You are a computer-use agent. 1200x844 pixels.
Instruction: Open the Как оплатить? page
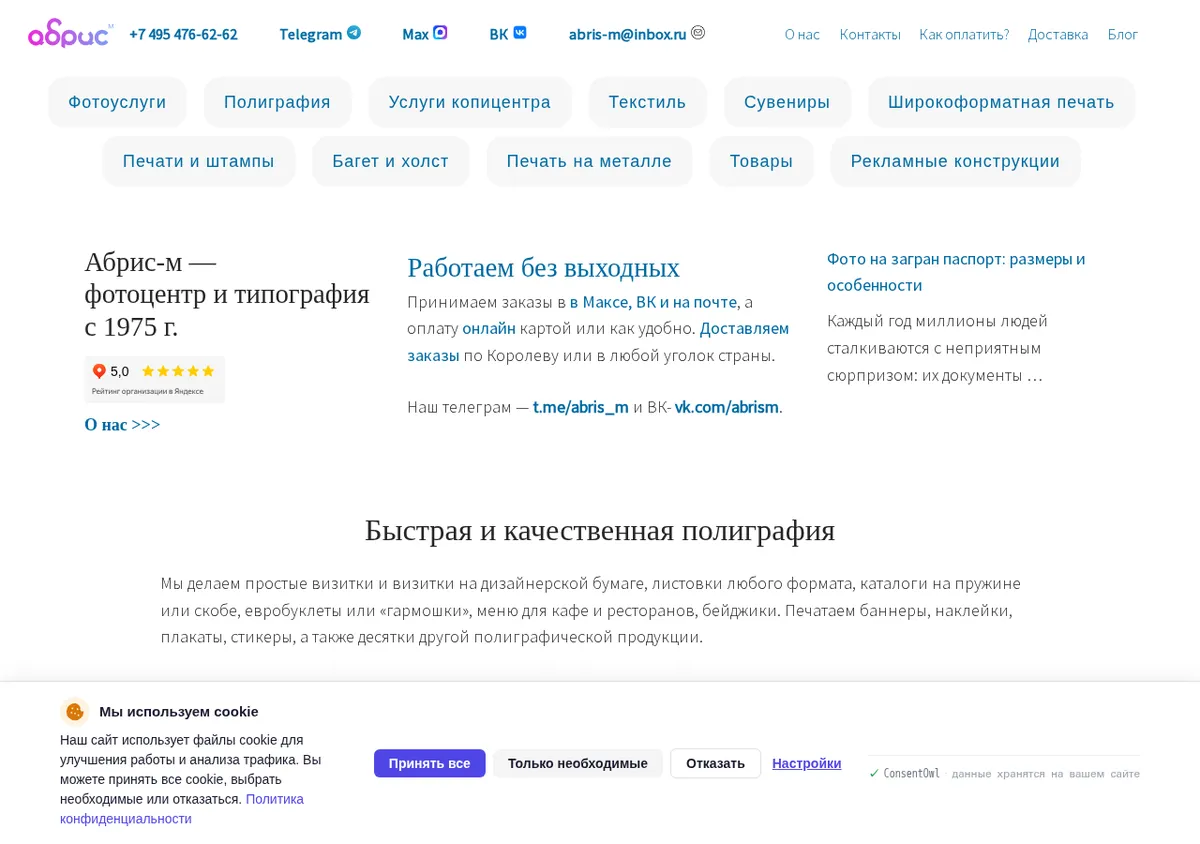964,34
